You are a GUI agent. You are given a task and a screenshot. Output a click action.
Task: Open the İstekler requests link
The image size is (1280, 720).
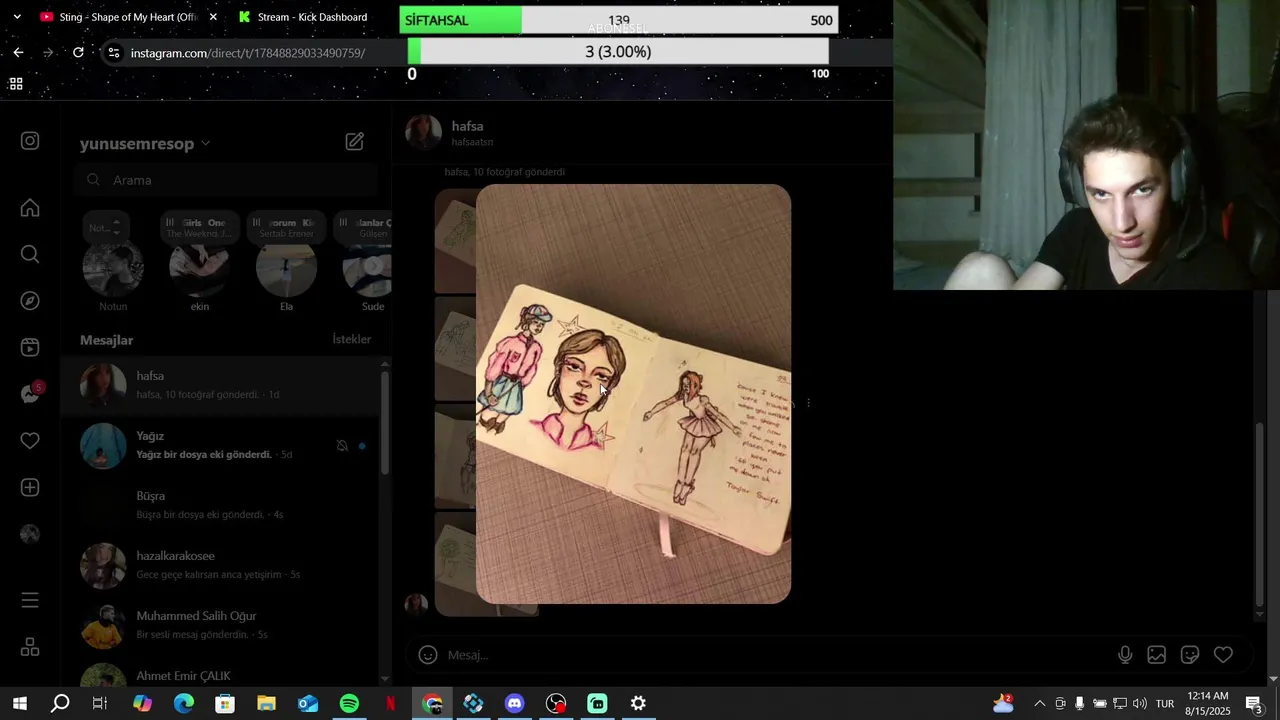point(352,340)
